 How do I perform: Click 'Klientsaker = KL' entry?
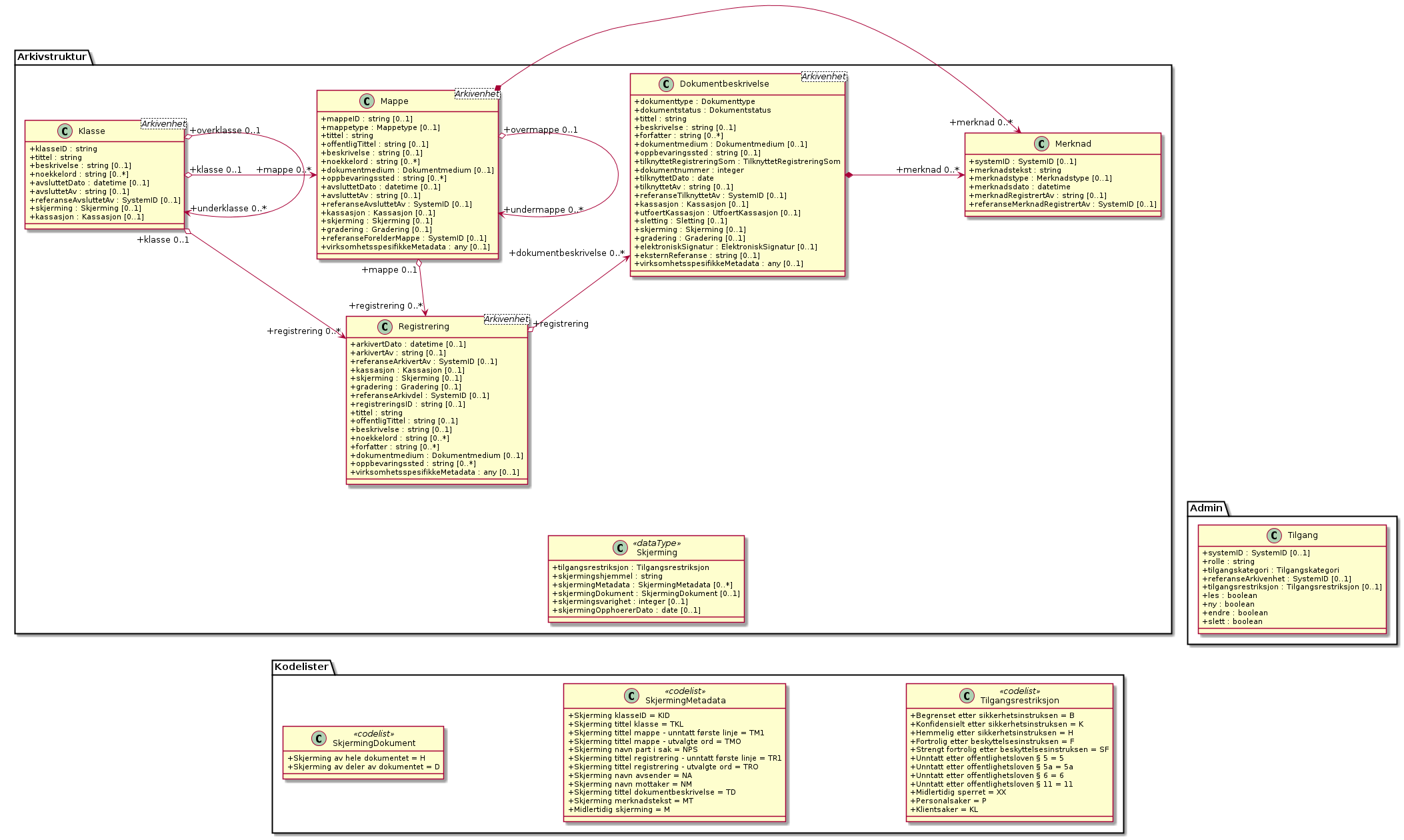[x=944, y=810]
